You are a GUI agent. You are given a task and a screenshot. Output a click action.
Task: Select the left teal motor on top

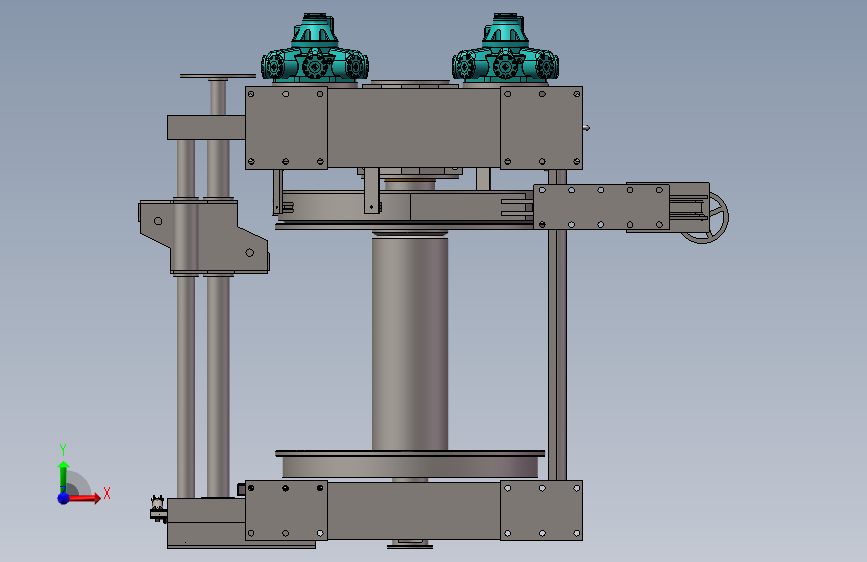[x=315, y=50]
